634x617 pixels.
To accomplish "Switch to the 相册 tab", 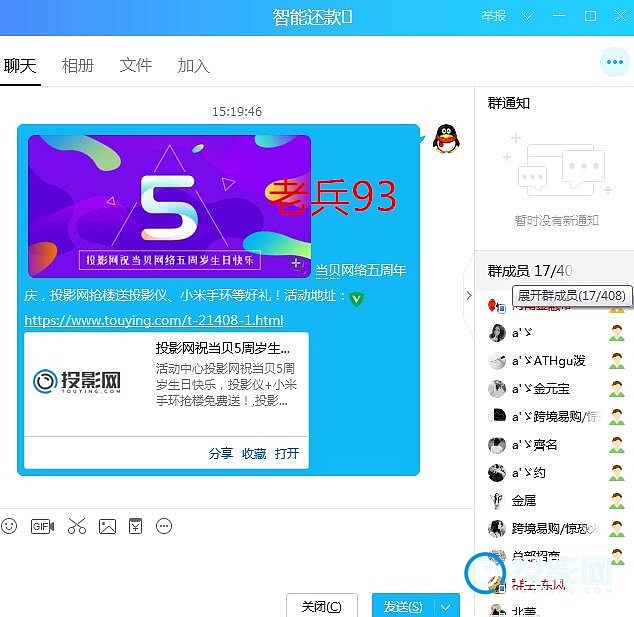I will [x=78, y=66].
